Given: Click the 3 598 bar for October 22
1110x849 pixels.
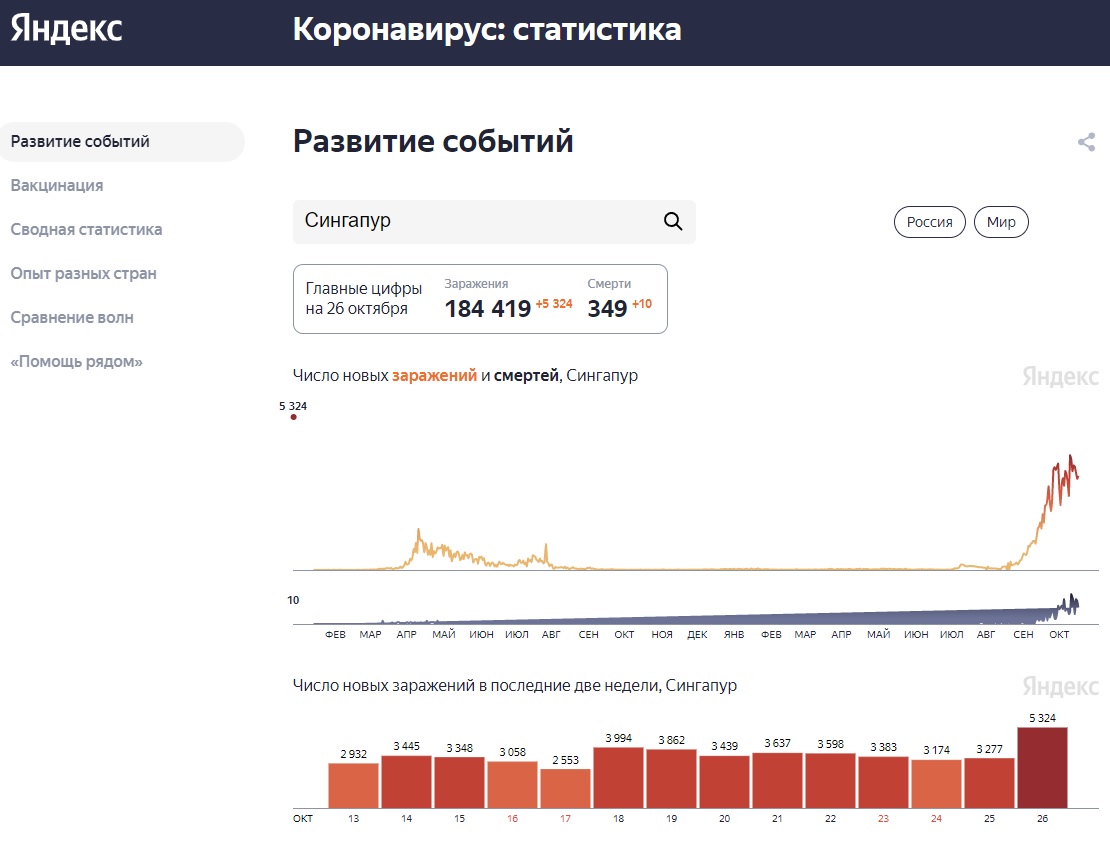Looking at the screenshot, I should 830,780.
